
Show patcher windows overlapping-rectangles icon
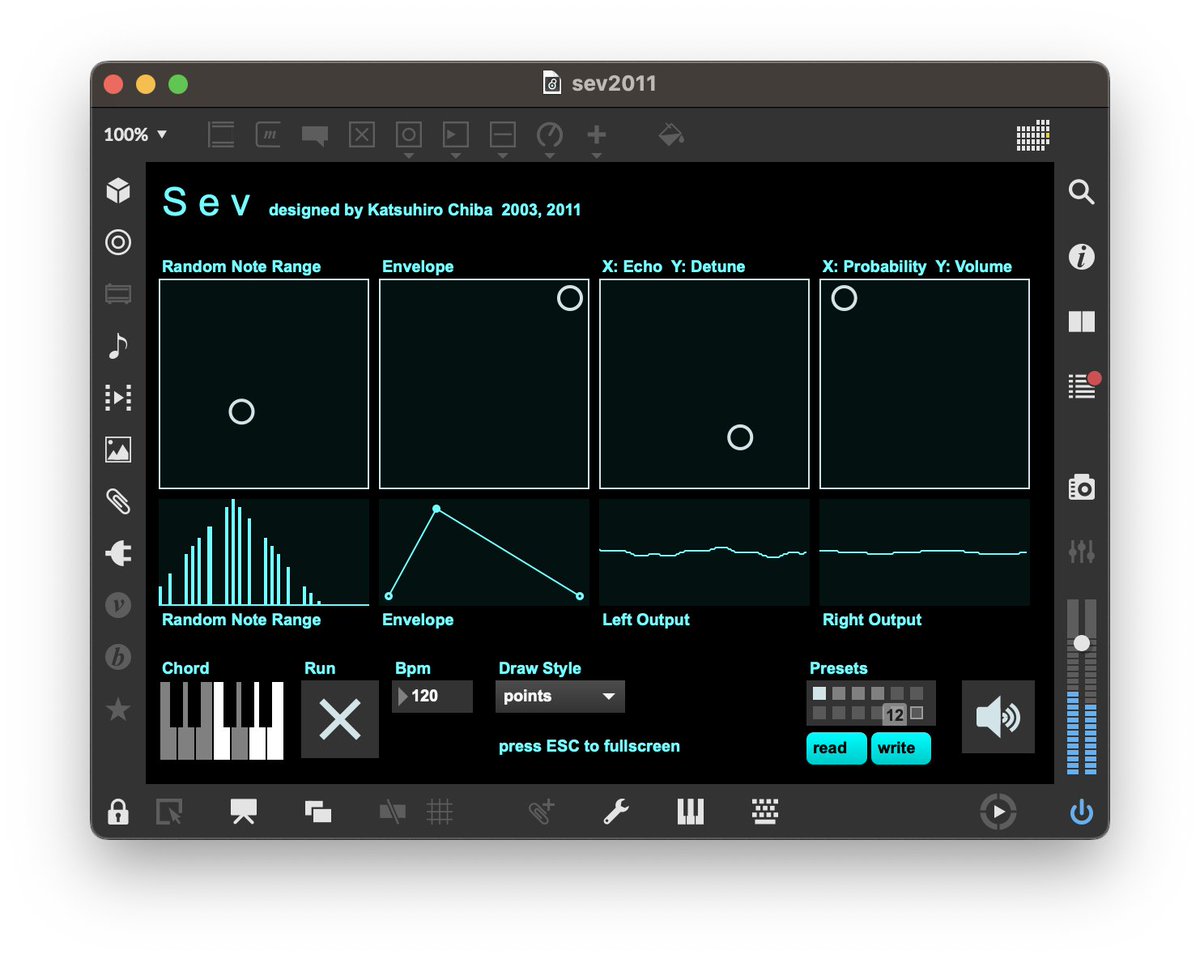(x=318, y=812)
